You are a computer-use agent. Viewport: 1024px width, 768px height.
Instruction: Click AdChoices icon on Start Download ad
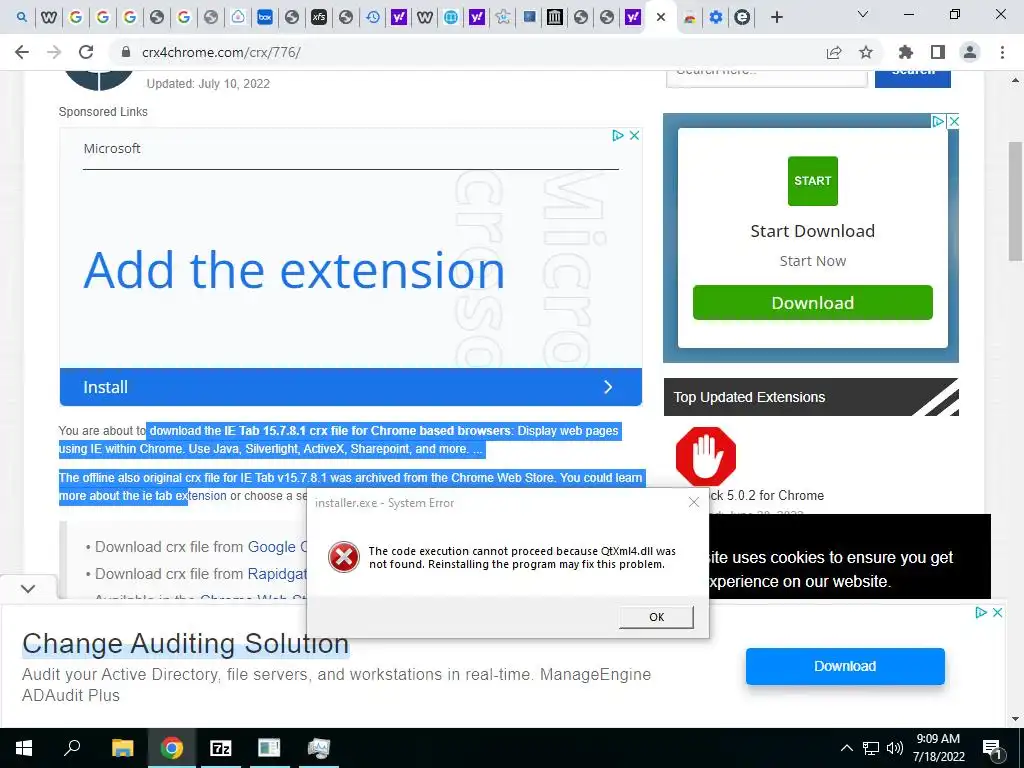938,121
